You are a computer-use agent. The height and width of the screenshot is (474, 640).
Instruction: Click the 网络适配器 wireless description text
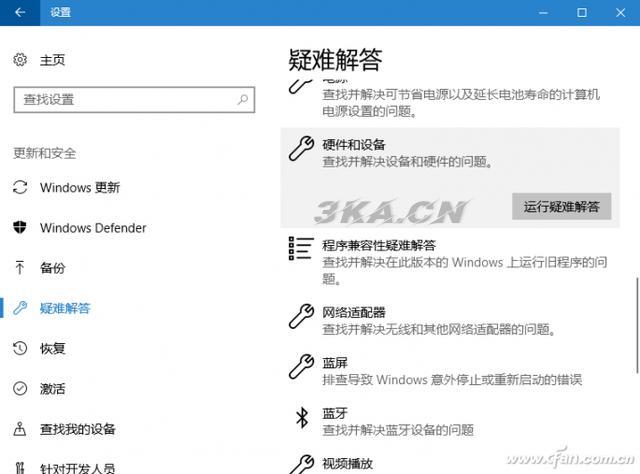(439, 329)
